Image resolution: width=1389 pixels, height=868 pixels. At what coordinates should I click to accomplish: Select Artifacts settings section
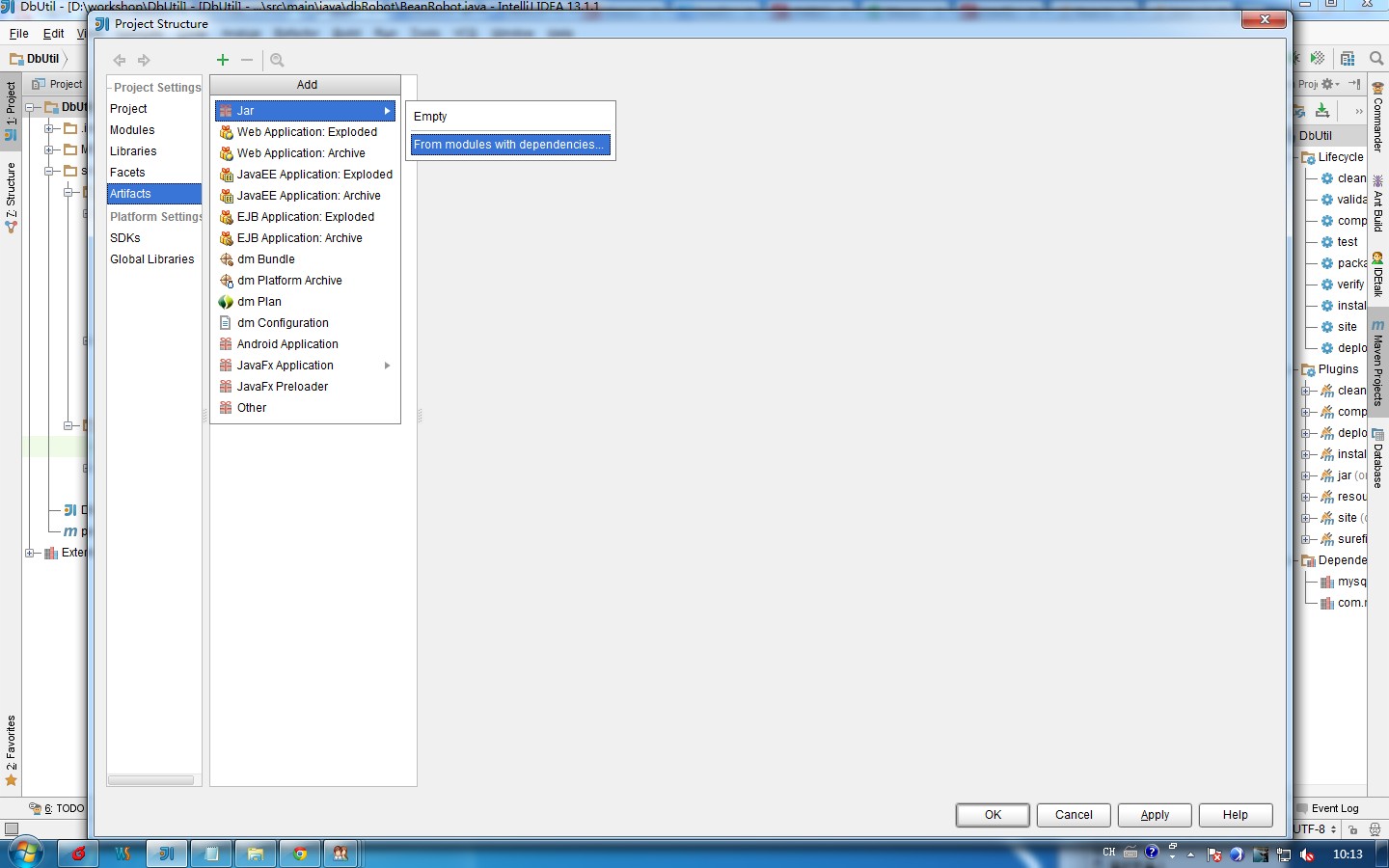154,194
